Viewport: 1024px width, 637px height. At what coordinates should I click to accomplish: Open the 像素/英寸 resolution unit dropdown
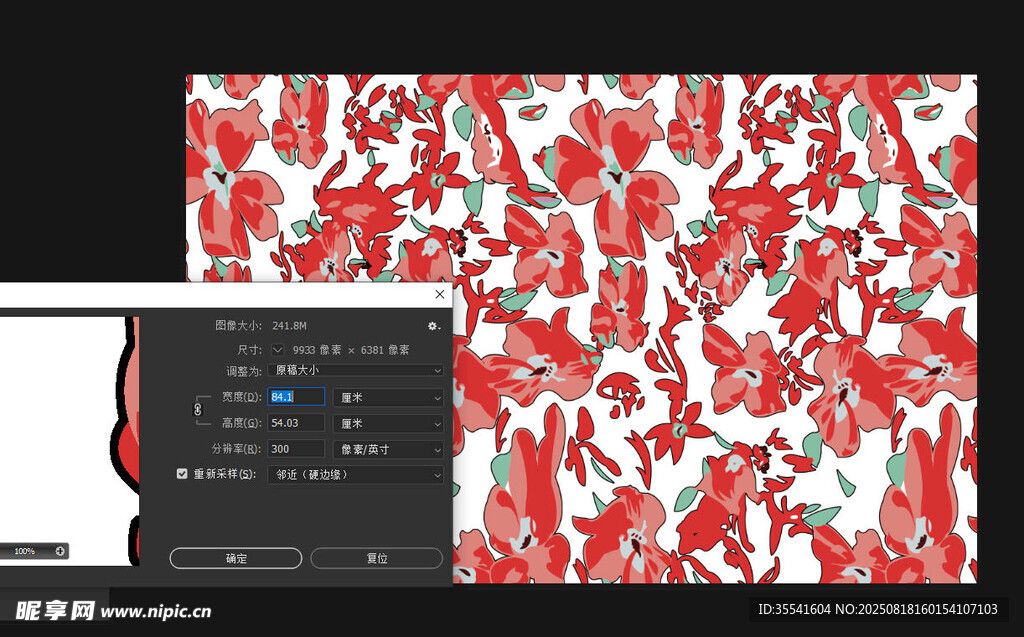(387, 449)
